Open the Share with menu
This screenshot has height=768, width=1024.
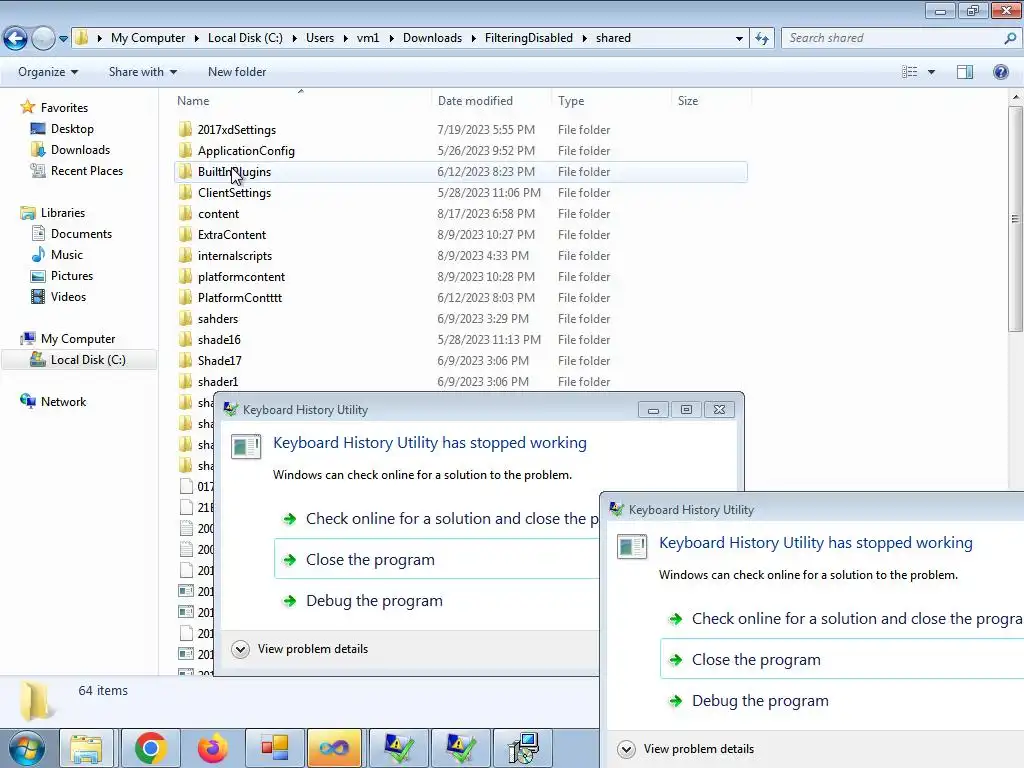[x=142, y=72]
